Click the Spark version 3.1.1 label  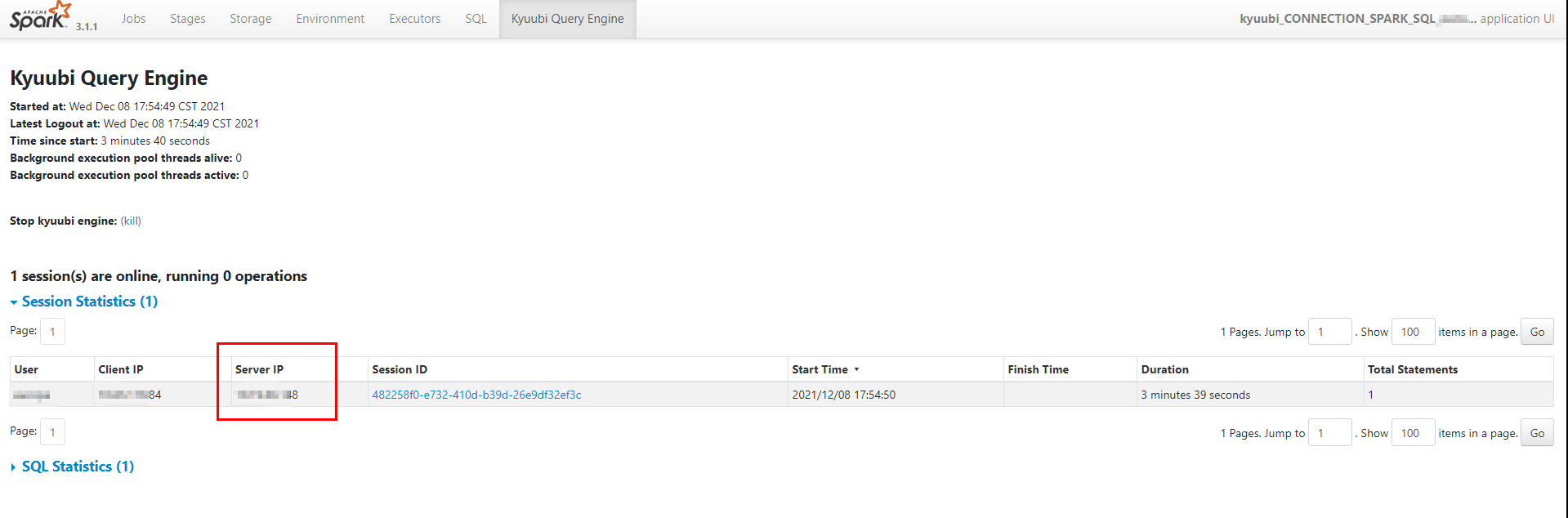87,26
